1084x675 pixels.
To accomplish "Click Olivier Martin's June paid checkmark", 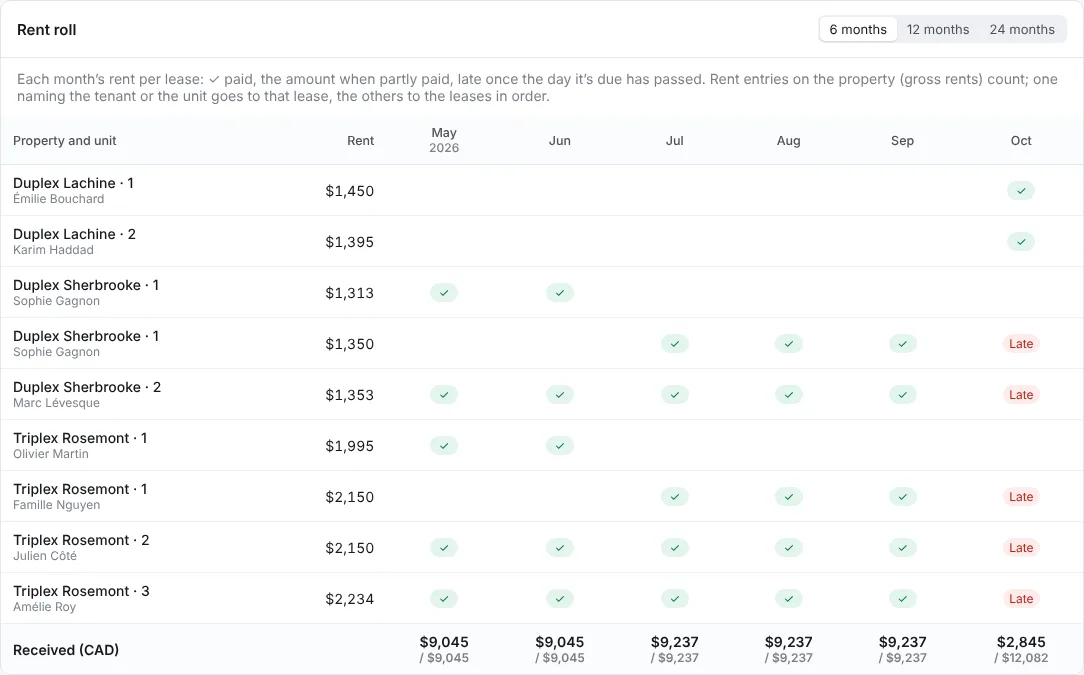I will tap(560, 446).
